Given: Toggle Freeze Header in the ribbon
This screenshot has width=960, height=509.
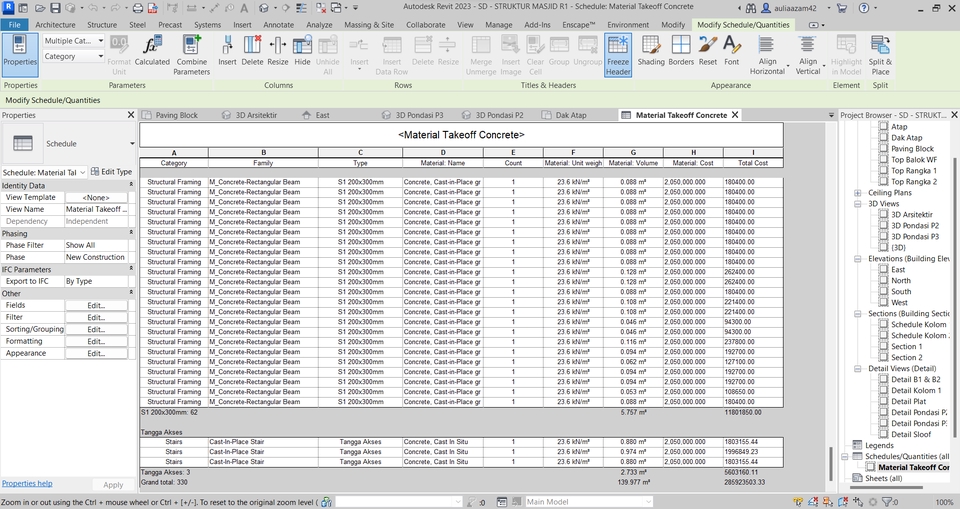Looking at the screenshot, I should [618, 55].
